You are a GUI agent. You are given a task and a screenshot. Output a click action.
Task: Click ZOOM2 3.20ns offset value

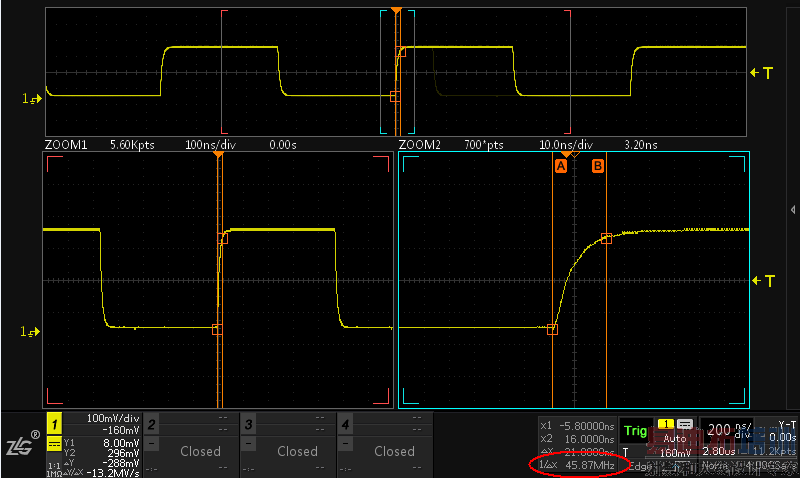[x=641, y=145]
